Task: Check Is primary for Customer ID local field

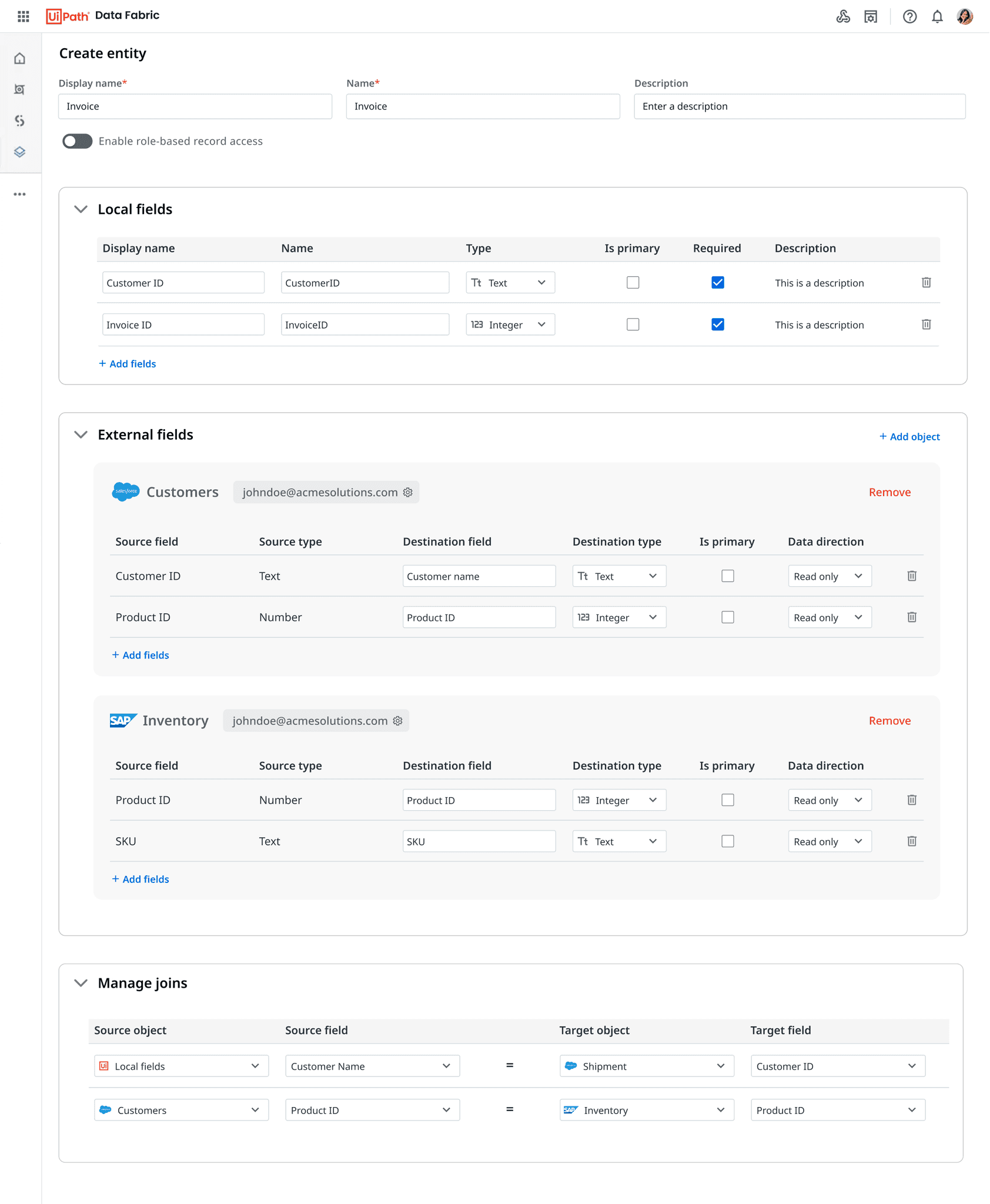Action: (633, 283)
